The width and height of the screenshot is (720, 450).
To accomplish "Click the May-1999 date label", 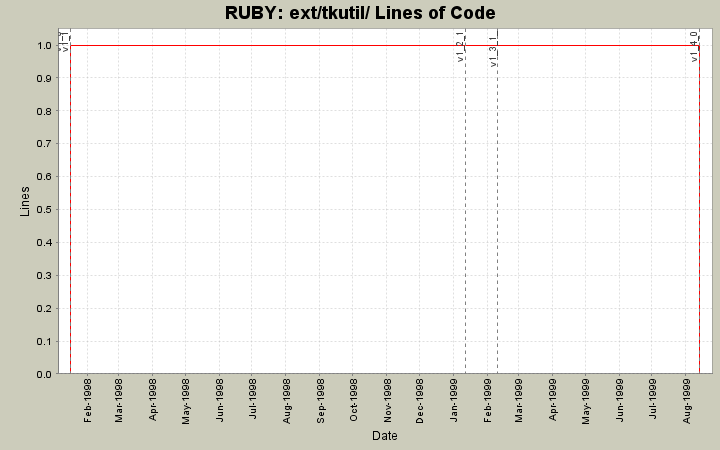I will 585,401.
